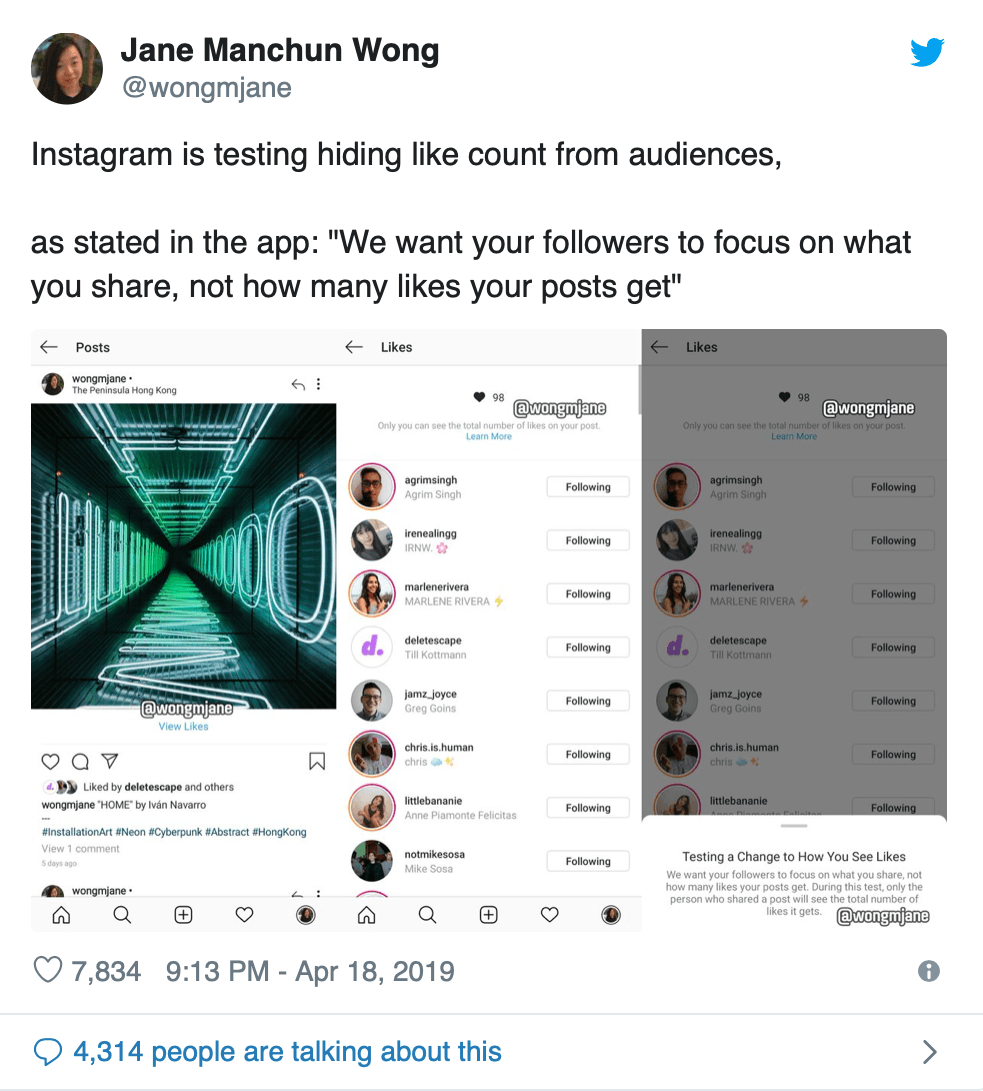Tap the paper plane share icon
Screen dimensions: 983x1091
(110, 762)
